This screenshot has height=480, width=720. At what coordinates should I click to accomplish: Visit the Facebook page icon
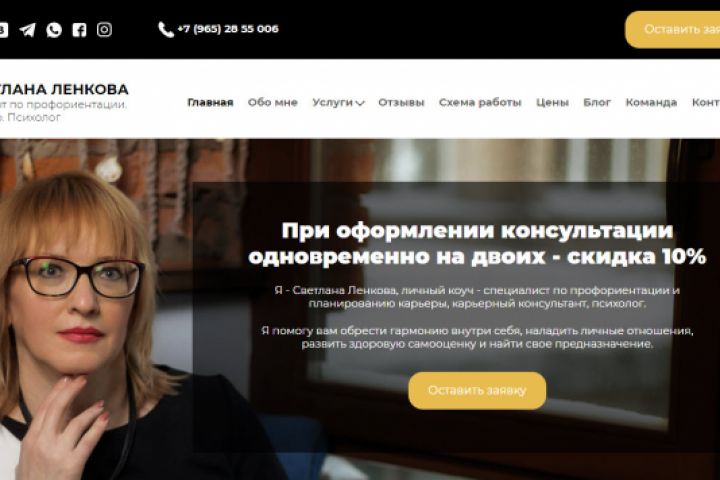click(x=79, y=30)
